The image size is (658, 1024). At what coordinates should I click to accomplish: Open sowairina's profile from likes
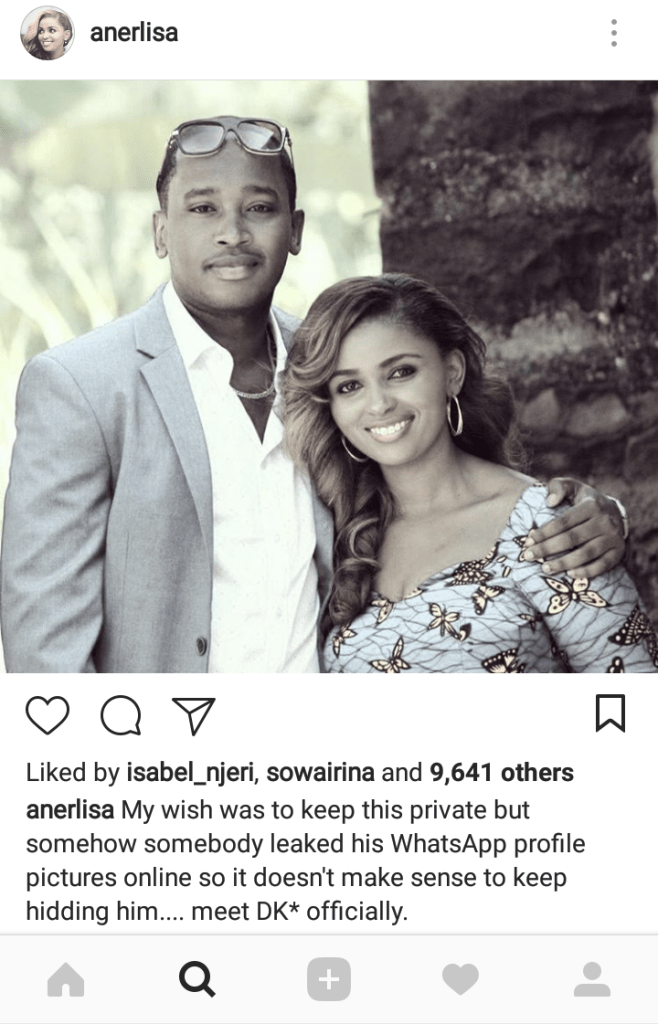[x=321, y=773]
